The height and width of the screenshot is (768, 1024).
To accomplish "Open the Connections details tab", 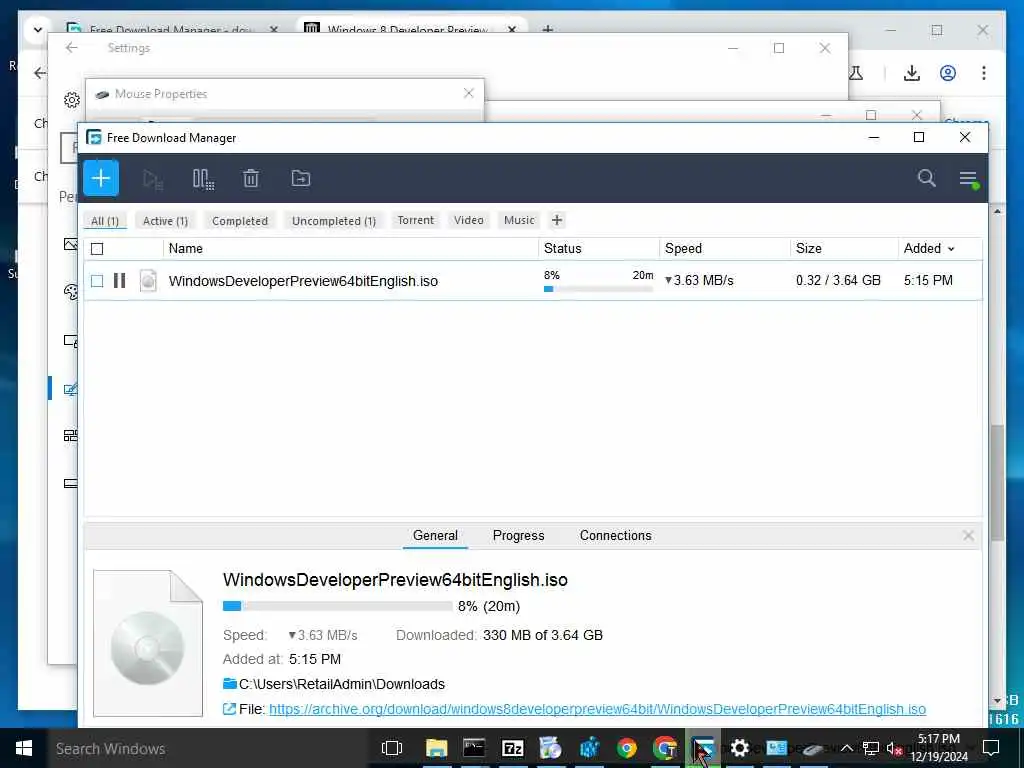I will [x=615, y=536].
